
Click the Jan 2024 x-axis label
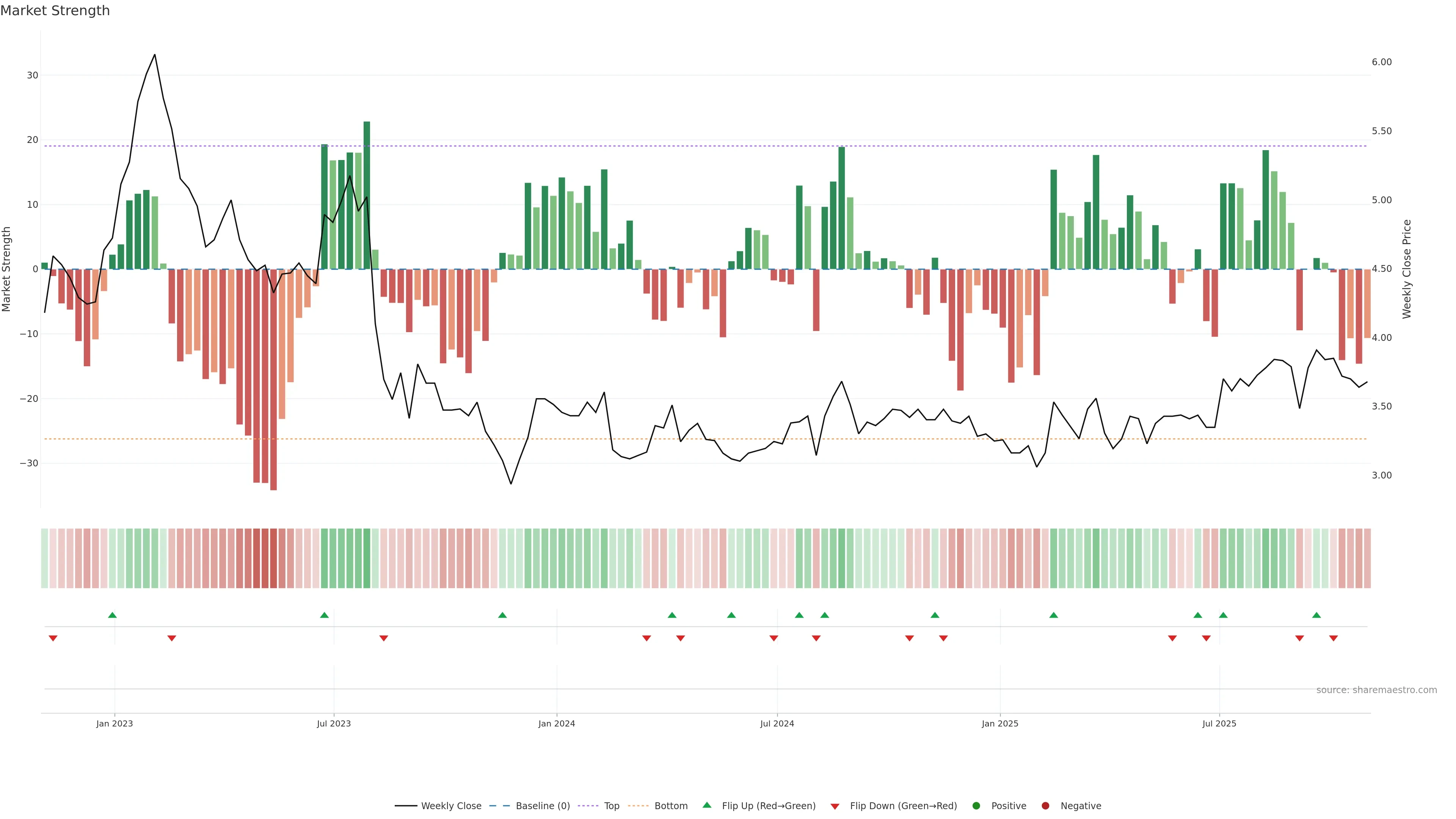tap(556, 723)
